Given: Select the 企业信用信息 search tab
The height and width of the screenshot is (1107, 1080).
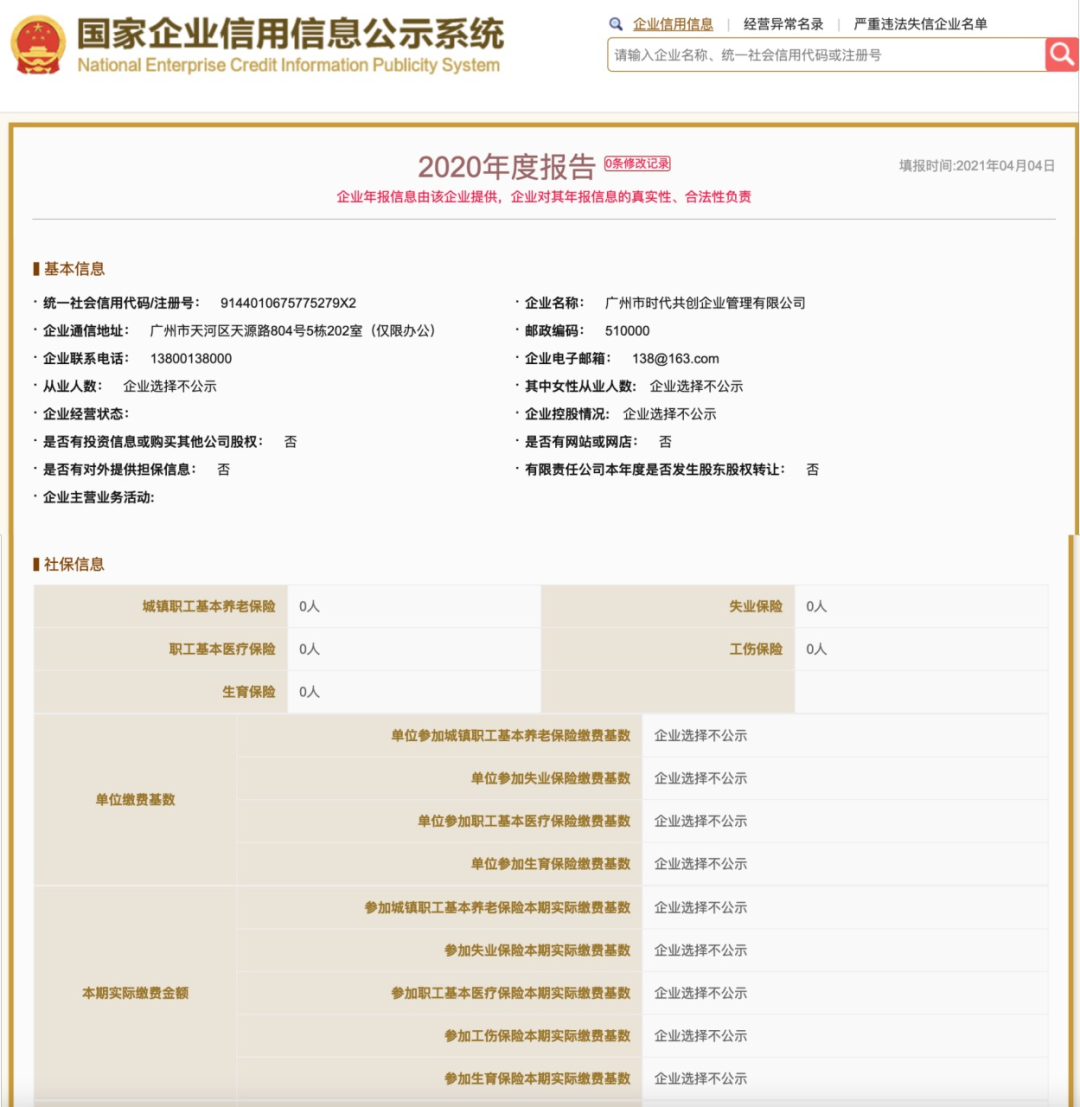Looking at the screenshot, I should pyautogui.click(x=673, y=24).
